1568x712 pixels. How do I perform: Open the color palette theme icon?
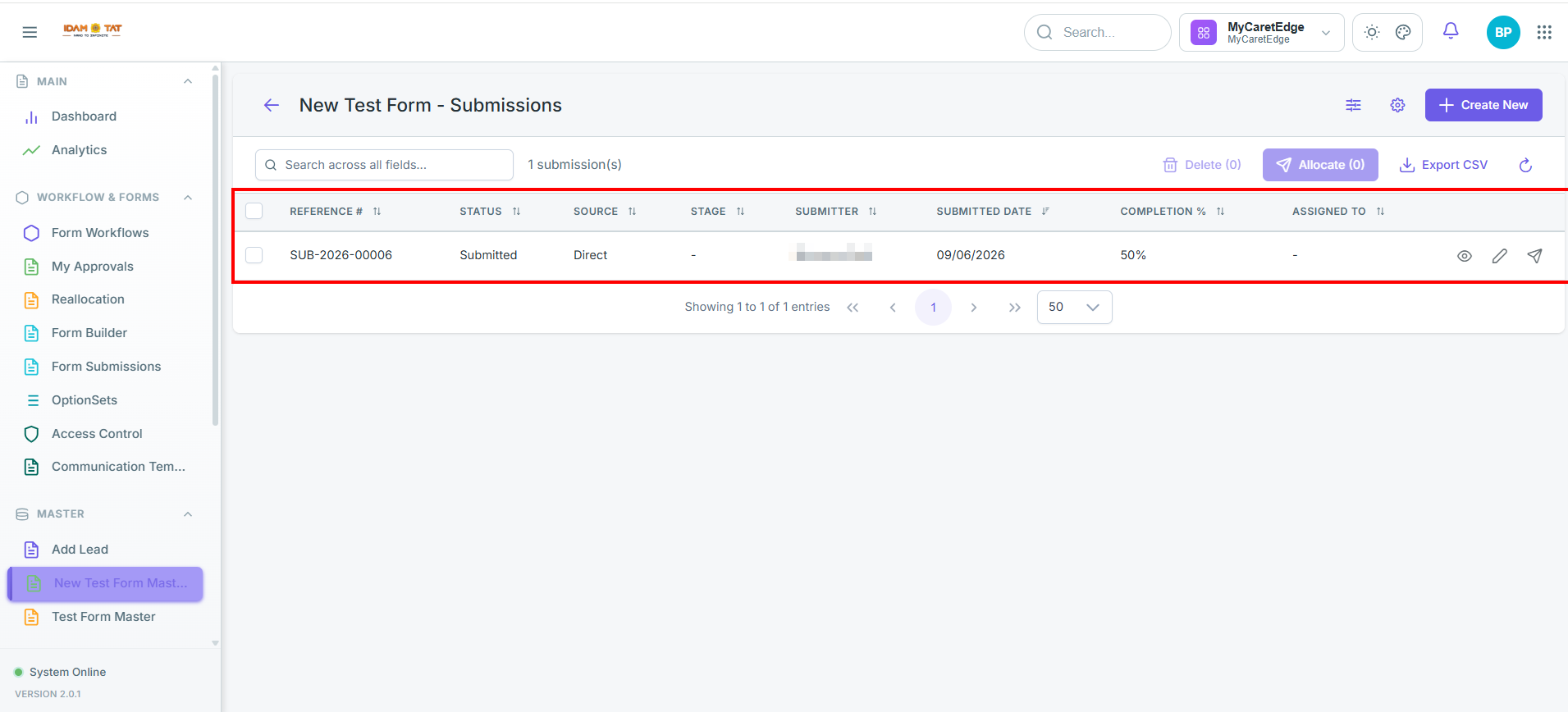(x=1403, y=32)
